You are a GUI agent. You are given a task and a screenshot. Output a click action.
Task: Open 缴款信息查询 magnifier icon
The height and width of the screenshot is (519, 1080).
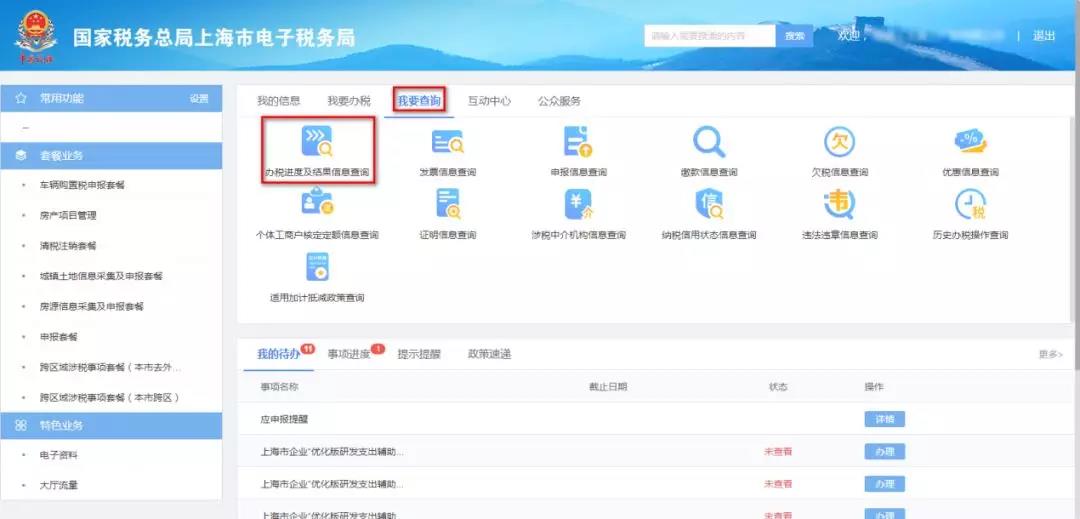pos(709,143)
